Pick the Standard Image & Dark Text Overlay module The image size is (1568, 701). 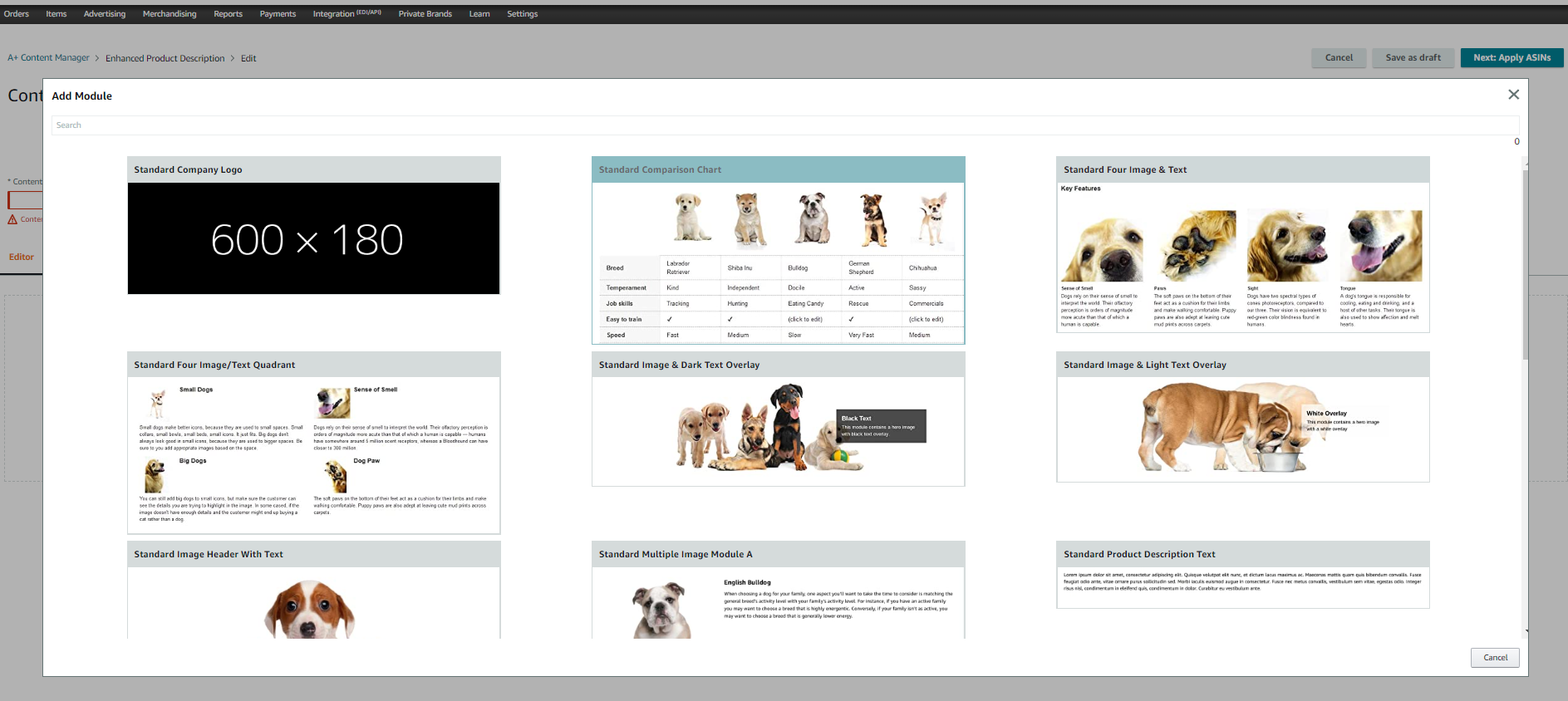[779, 419]
